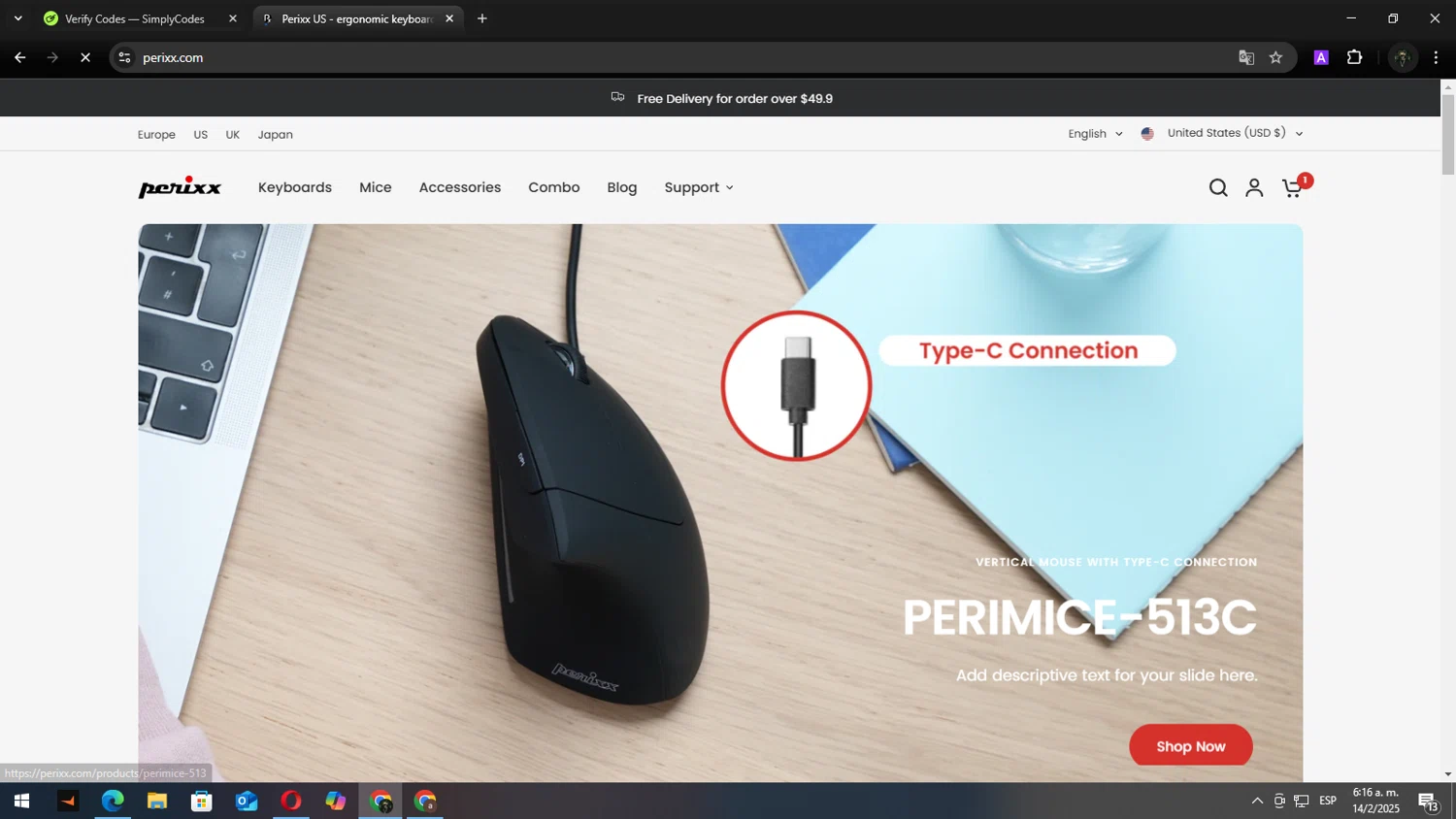Open the Combo menu
The image size is (1456, 819).
click(554, 187)
